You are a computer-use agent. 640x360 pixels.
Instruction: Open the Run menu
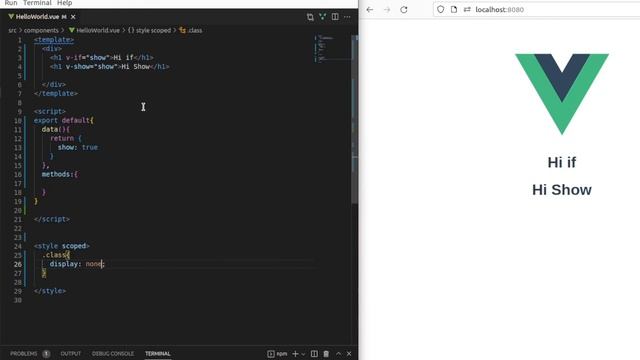[11, 3]
